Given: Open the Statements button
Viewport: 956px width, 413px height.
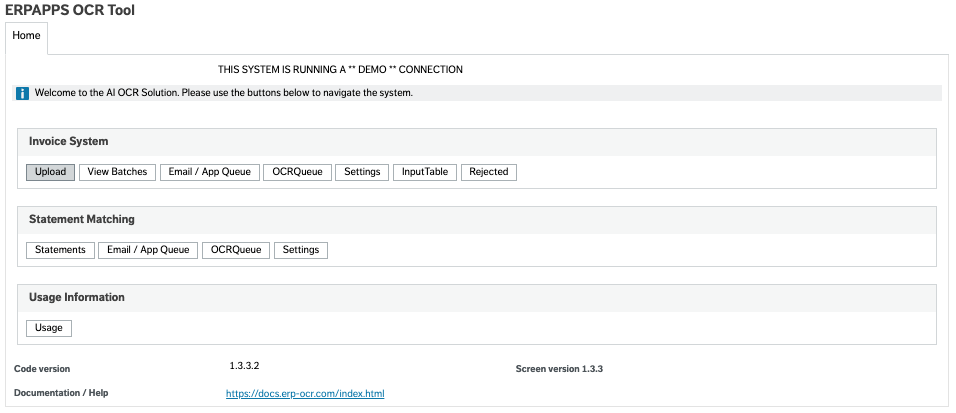Looking at the screenshot, I should click(60, 250).
